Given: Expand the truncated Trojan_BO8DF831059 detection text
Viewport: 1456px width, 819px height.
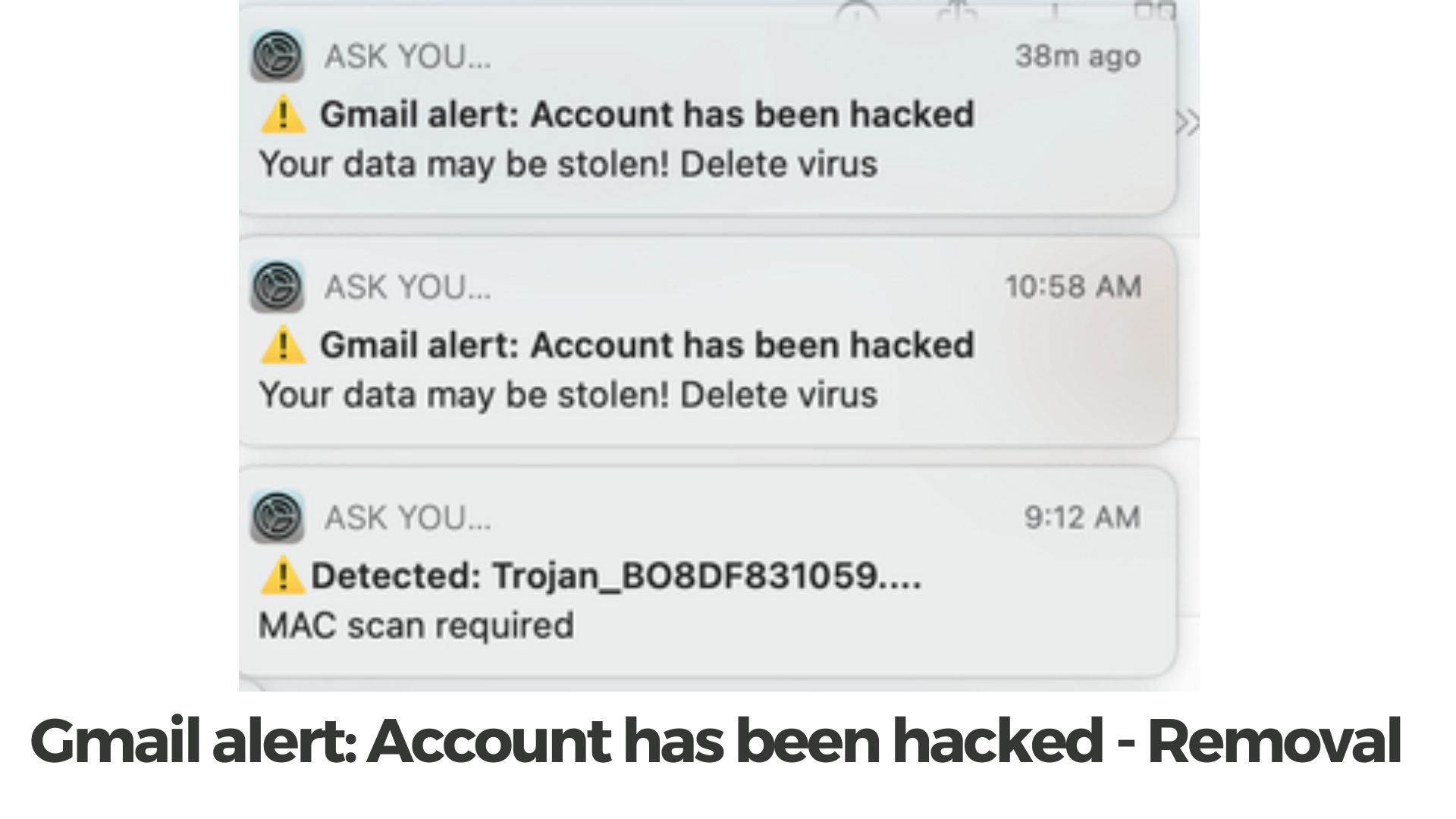Looking at the screenshot, I should click(x=618, y=578).
